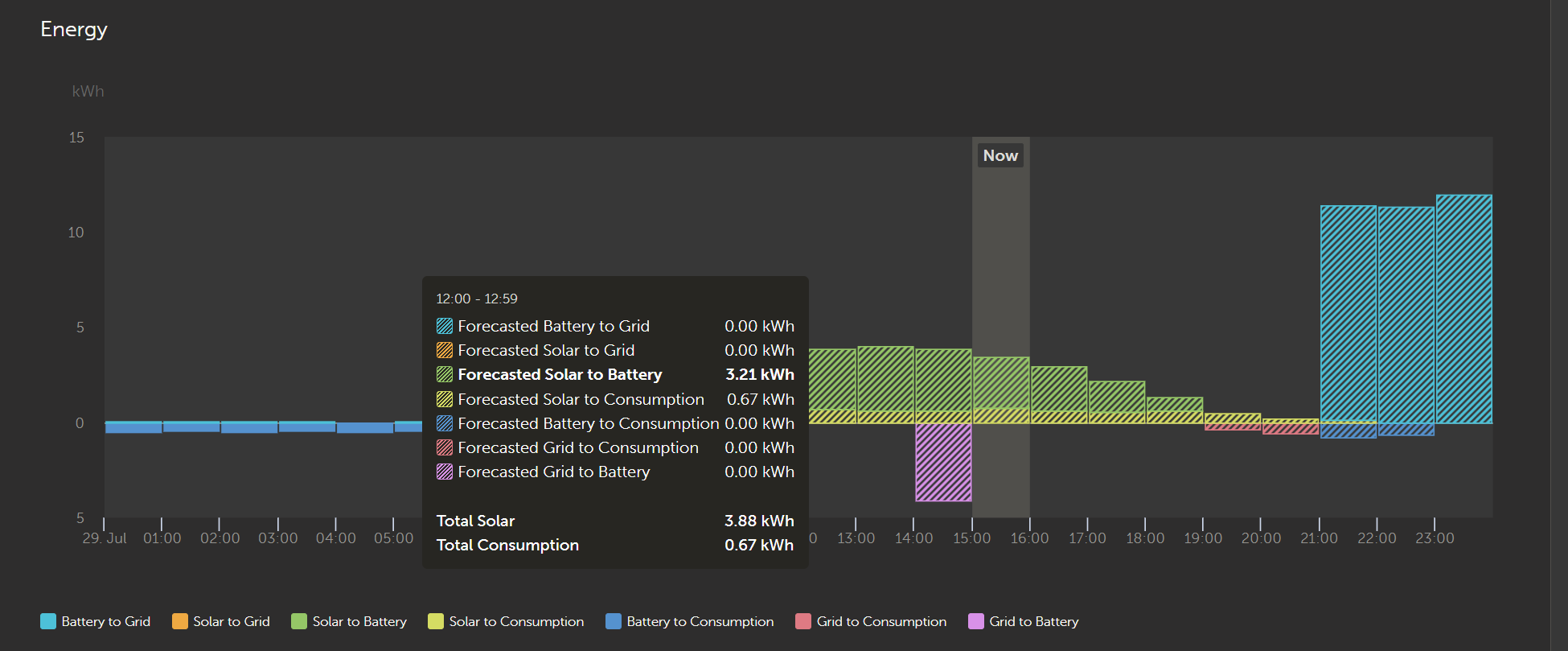Select the cyan hatched bar at 21:00

1348,314
